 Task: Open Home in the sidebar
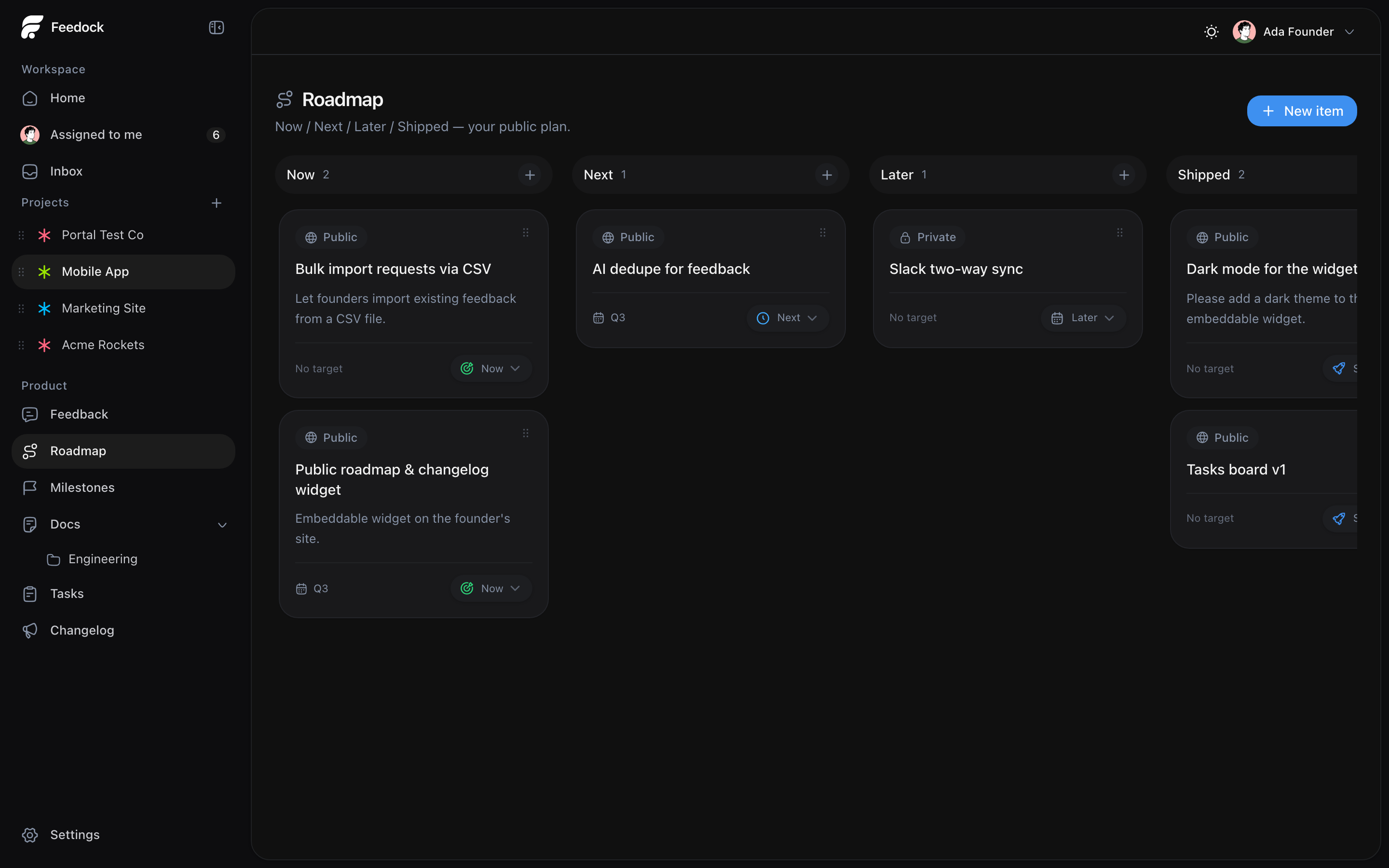(123, 98)
